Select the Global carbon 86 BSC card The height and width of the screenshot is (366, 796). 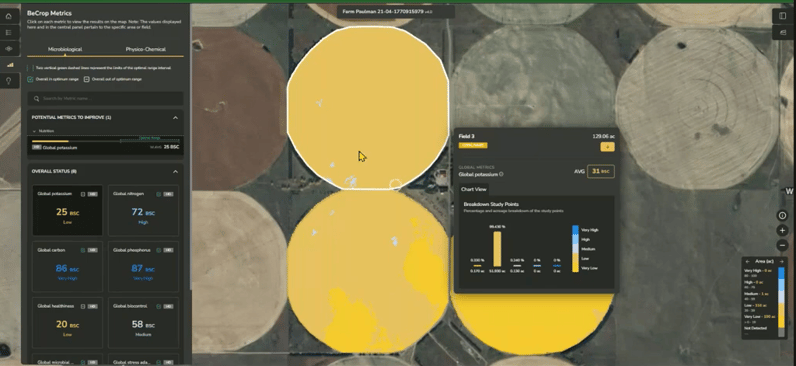click(68, 267)
